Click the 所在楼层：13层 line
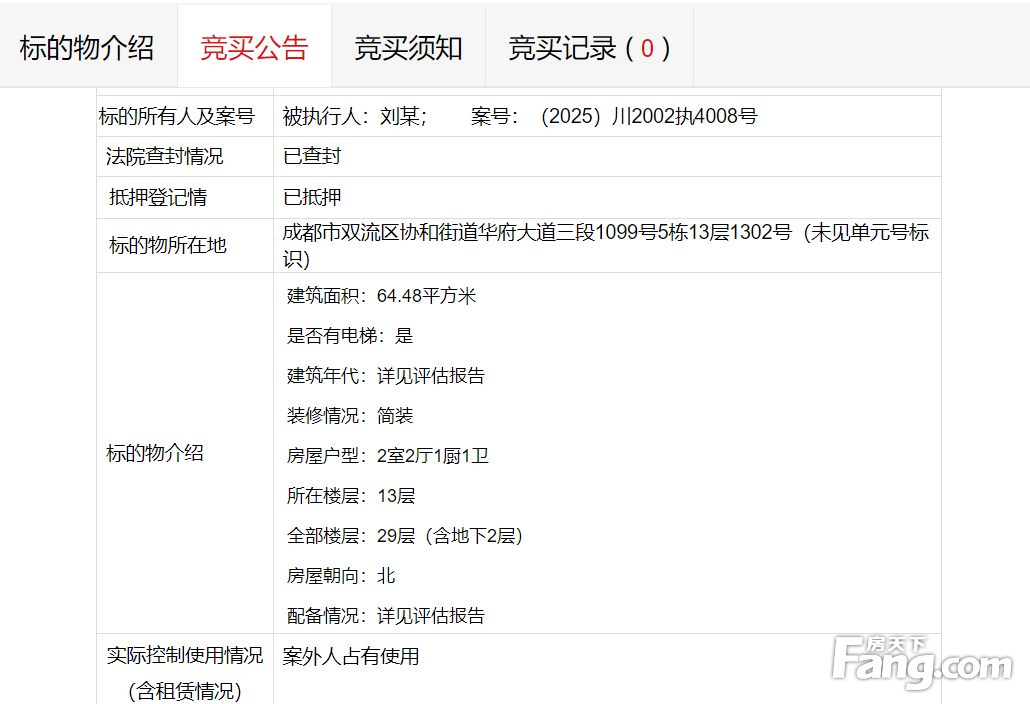Image resolution: width=1030 pixels, height=704 pixels. [351, 496]
